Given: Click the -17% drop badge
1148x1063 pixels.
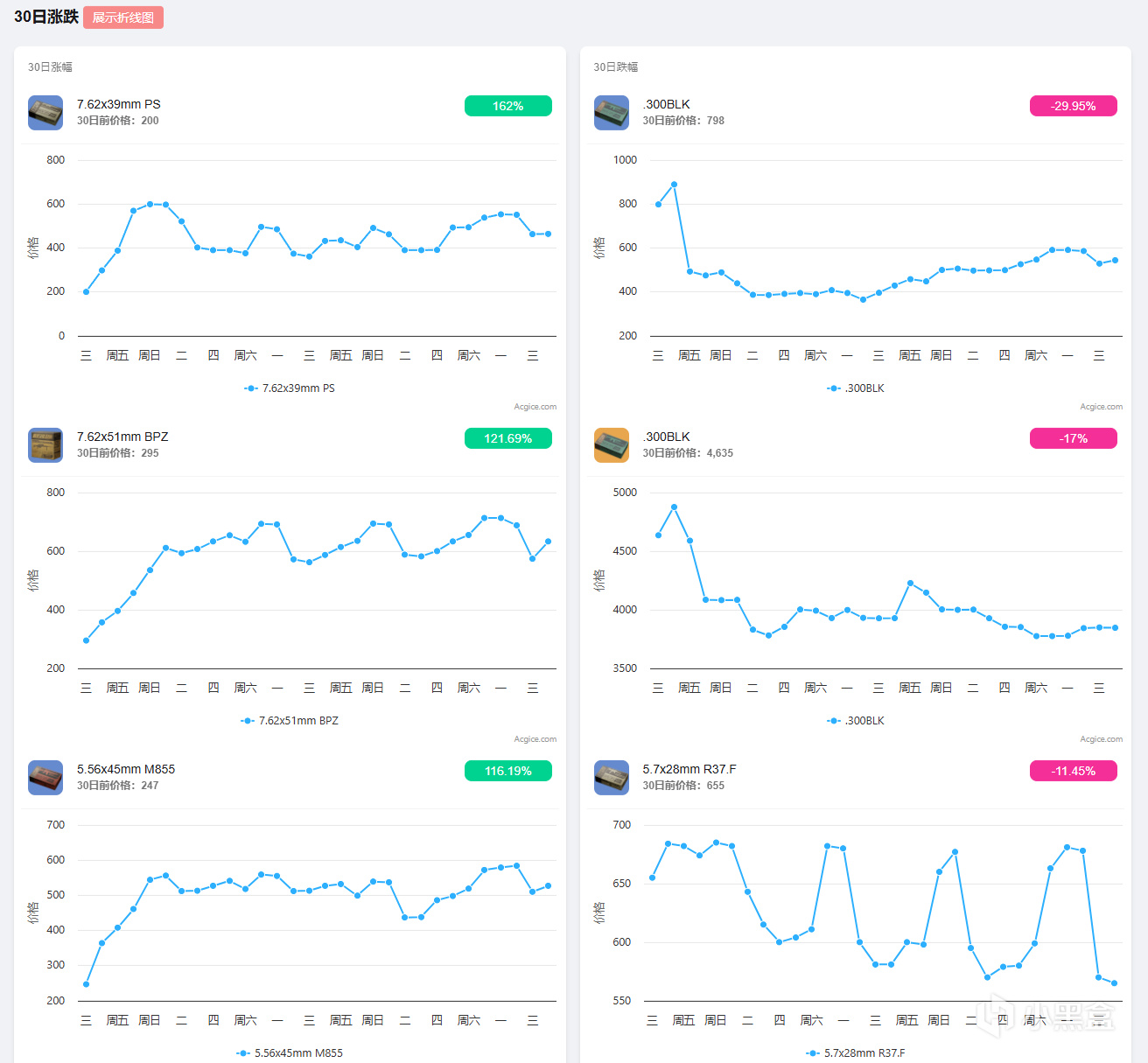Looking at the screenshot, I should tap(1073, 438).
